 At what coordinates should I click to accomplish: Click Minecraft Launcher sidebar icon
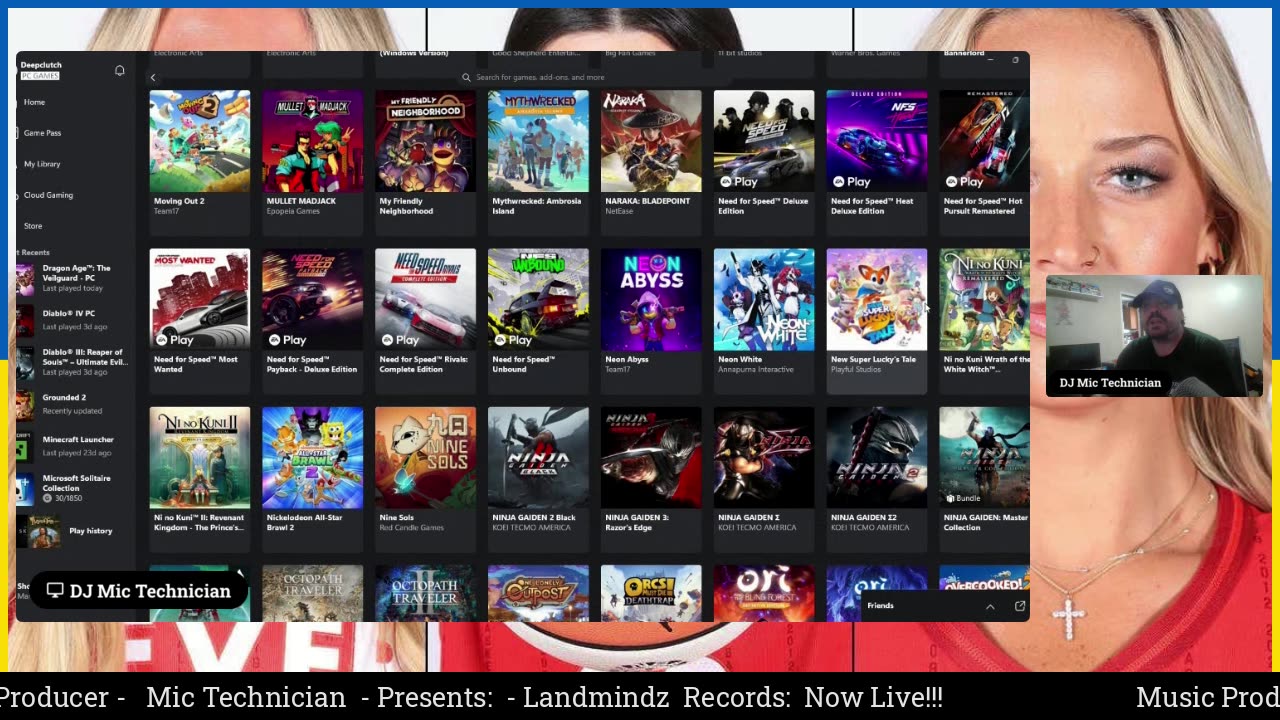pos(25,446)
